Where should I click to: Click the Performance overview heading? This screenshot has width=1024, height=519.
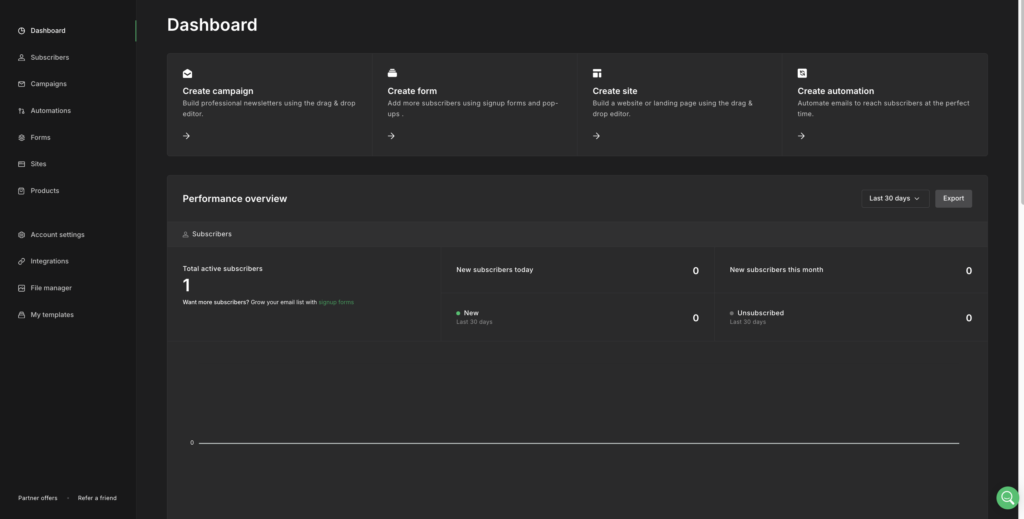click(x=234, y=198)
